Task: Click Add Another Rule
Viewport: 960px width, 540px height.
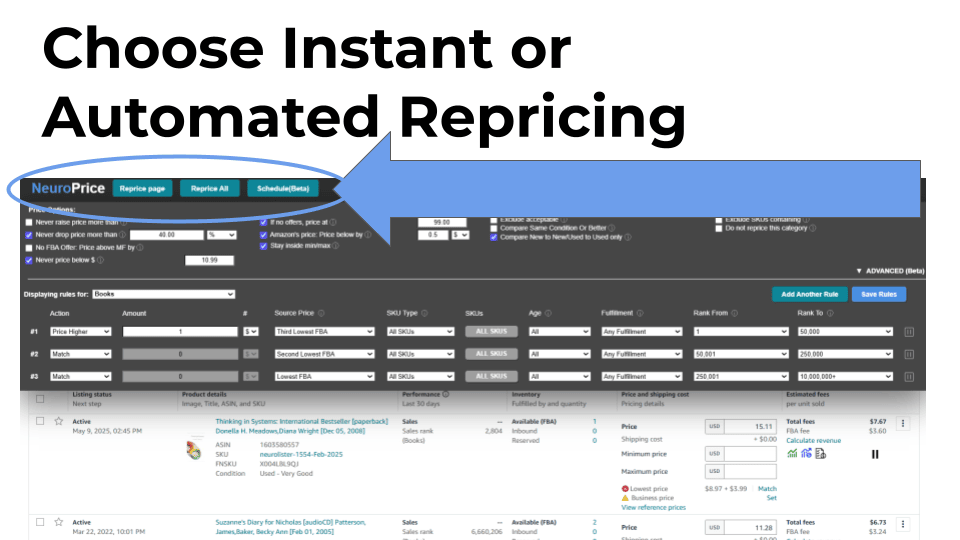Action: click(809, 294)
